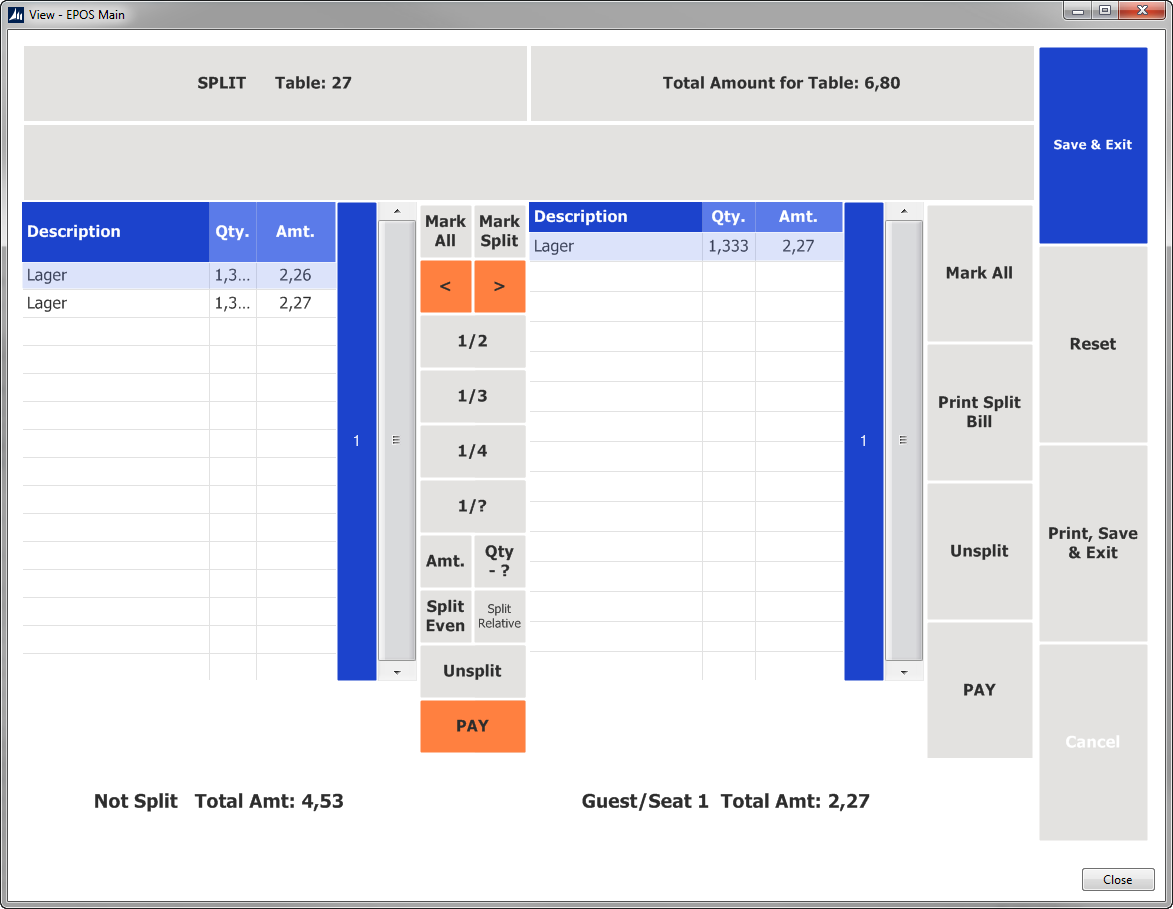Viewport: 1173px width, 909px height.
Task: Click the left arrow move button
Action: pos(446,287)
